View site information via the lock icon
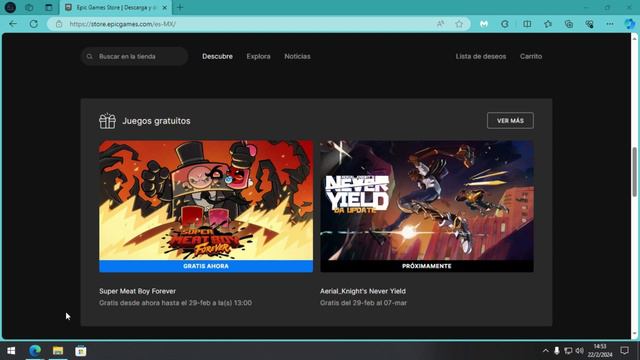This screenshot has height=360, width=640. [x=59, y=24]
